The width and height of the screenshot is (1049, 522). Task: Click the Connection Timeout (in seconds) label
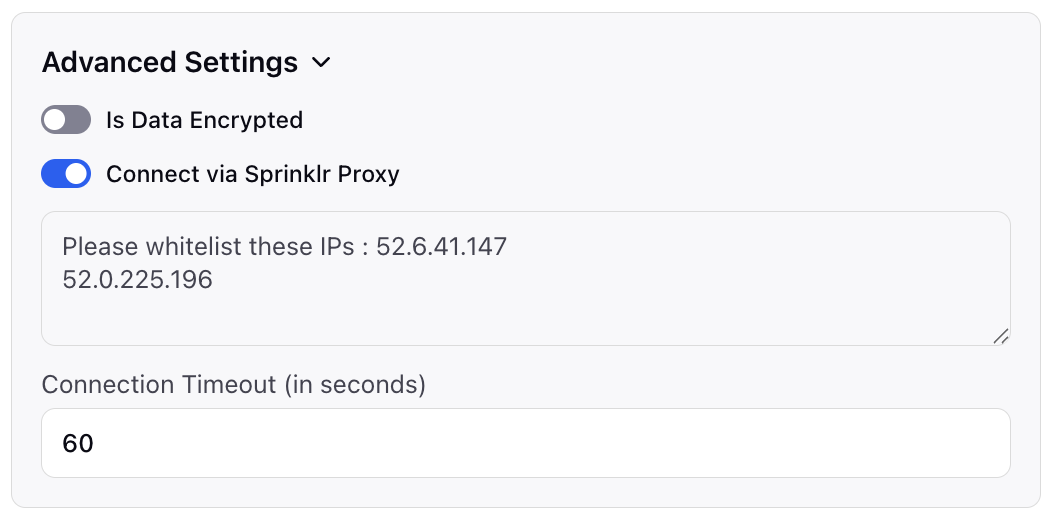233,385
